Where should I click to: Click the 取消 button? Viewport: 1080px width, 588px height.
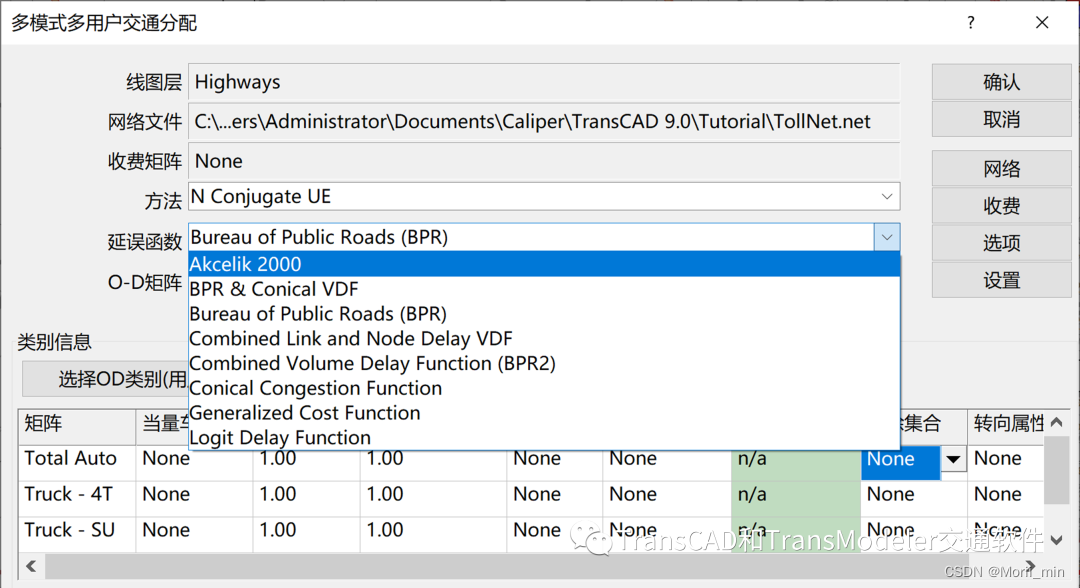[x=1000, y=119]
